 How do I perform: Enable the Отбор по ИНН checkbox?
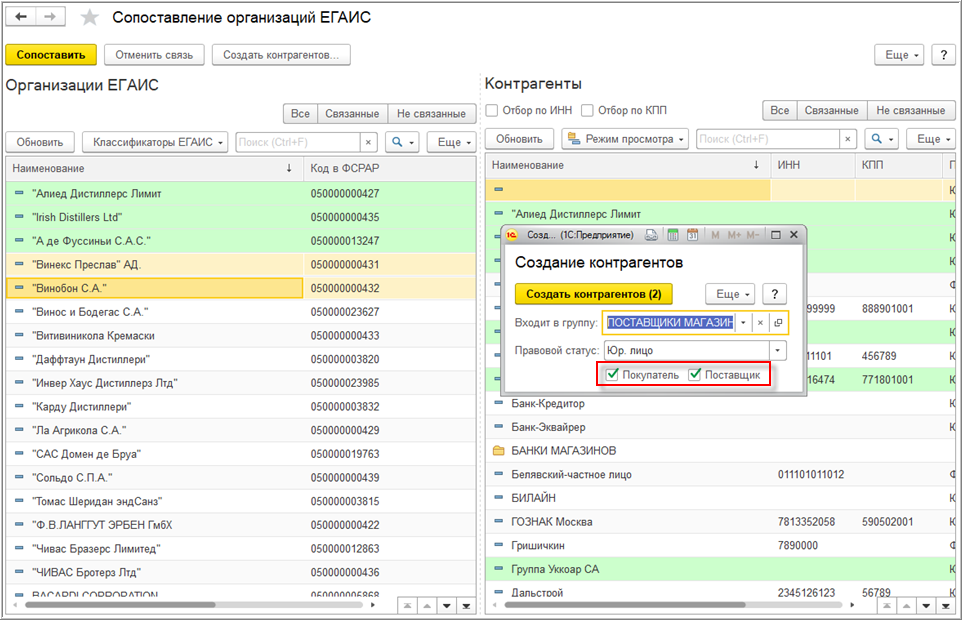pos(492,110)
